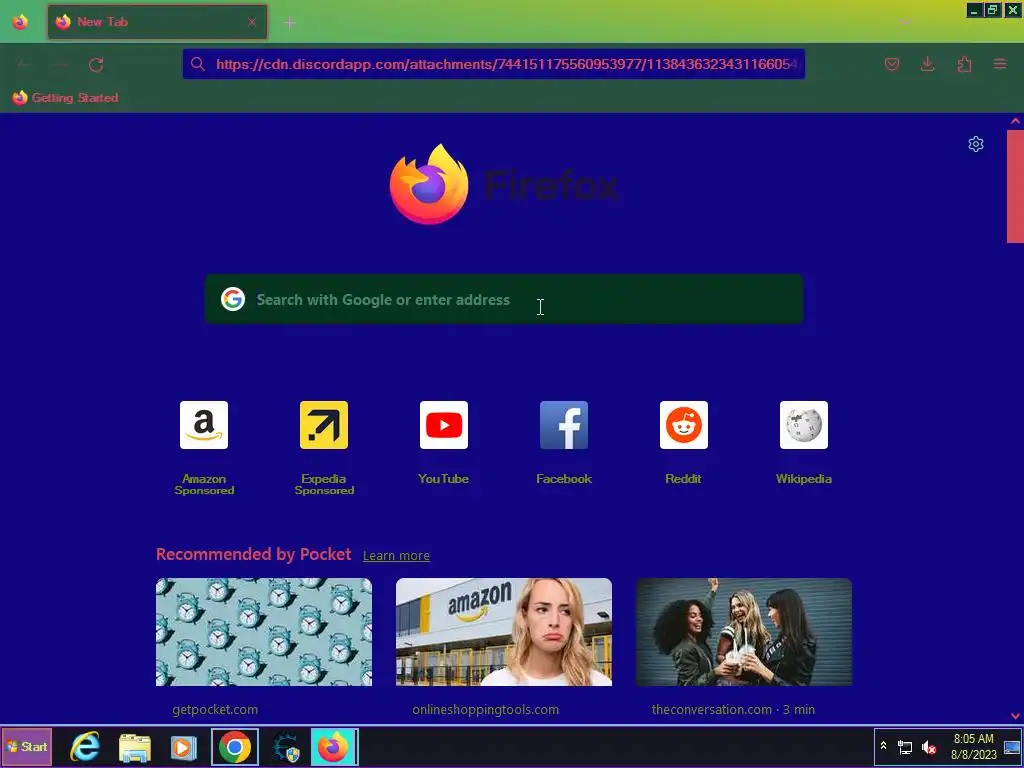Go back with the back arrow
1024x768 pixels.
coord(24,64)
